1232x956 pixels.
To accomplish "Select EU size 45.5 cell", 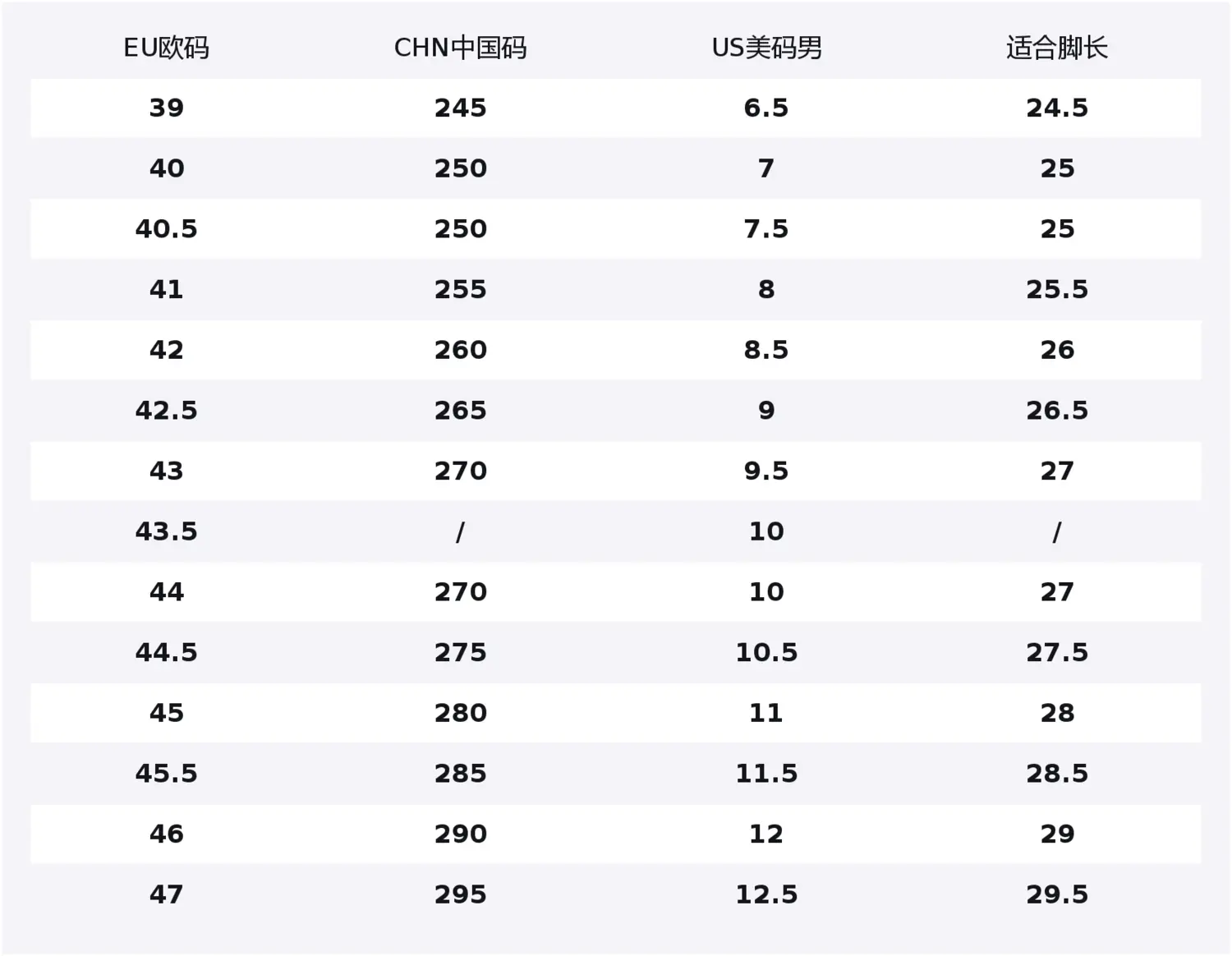I will (167, 773).
